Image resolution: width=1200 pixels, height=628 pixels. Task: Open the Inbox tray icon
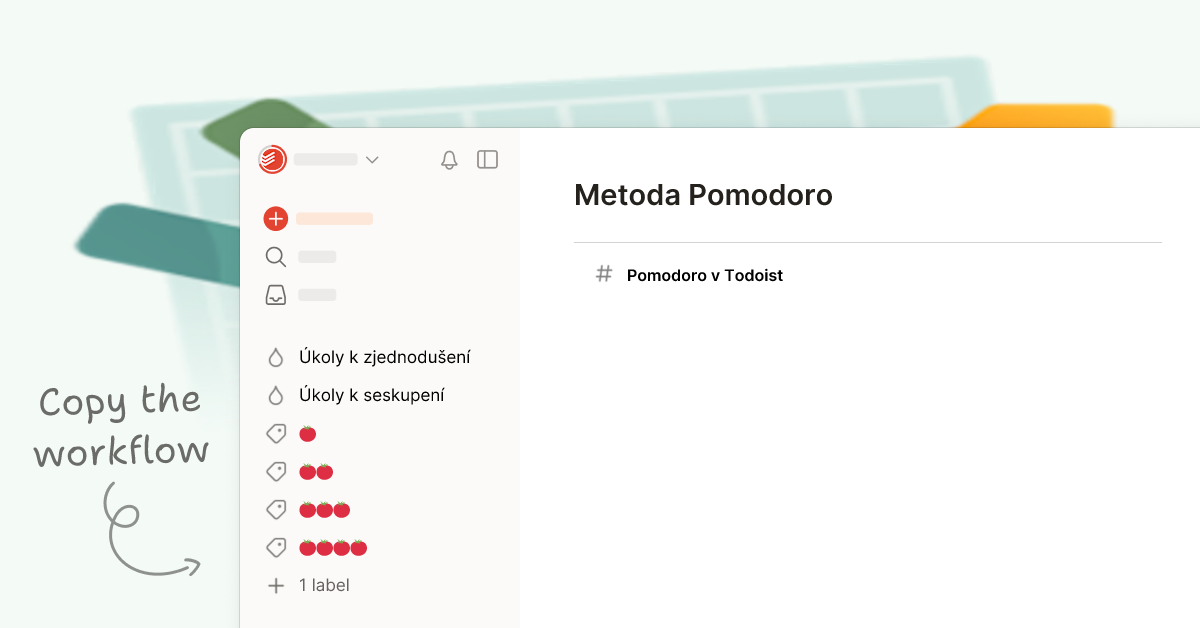coord(275,294)
